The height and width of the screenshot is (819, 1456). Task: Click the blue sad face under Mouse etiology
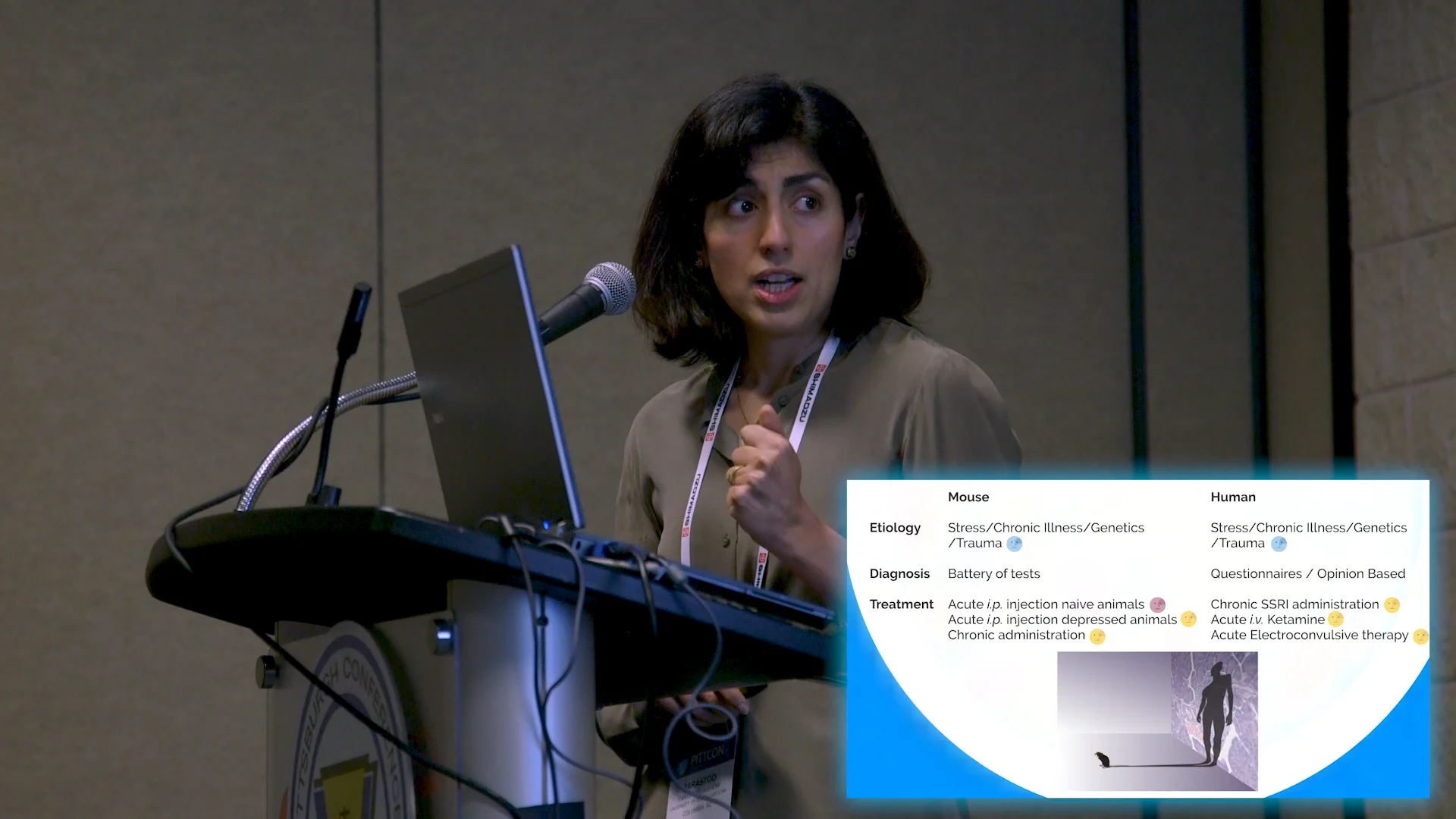point(1014,544)
